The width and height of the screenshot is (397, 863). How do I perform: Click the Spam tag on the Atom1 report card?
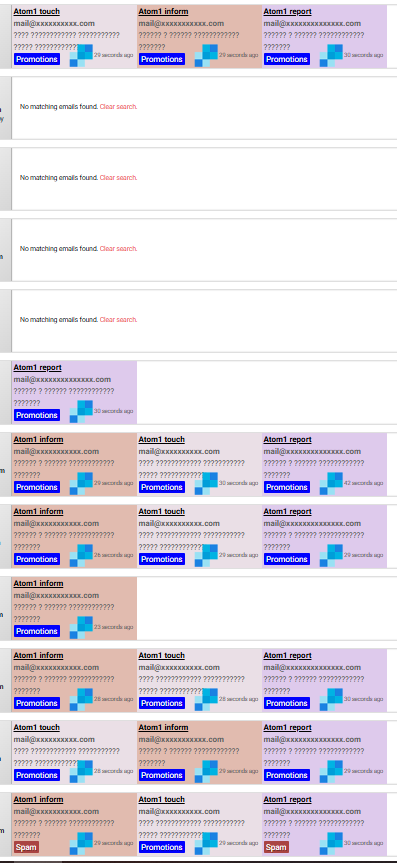pos(276,847)
